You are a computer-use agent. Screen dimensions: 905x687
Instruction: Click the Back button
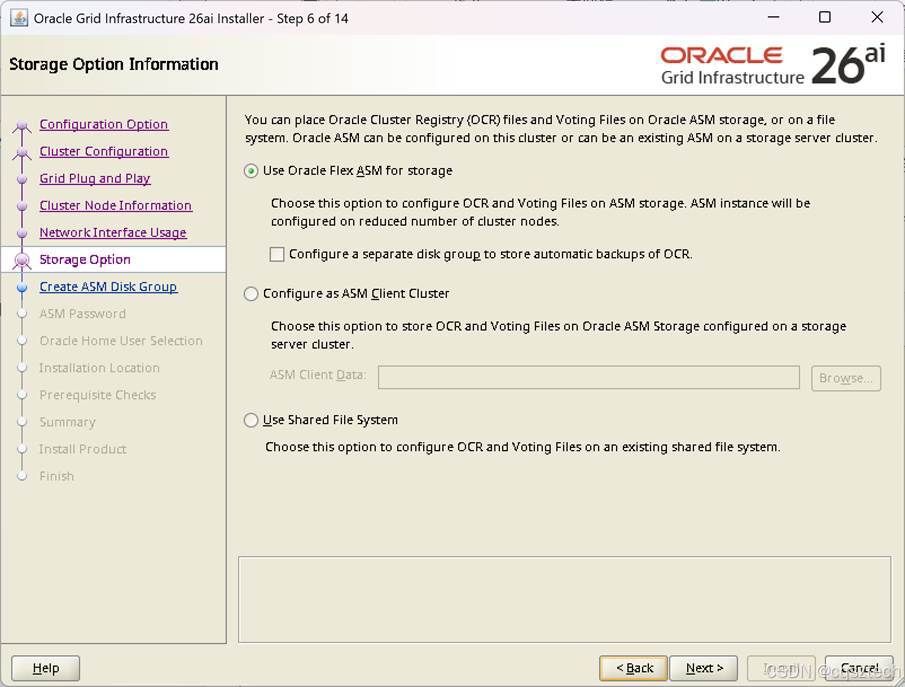(x=633, y=668)
